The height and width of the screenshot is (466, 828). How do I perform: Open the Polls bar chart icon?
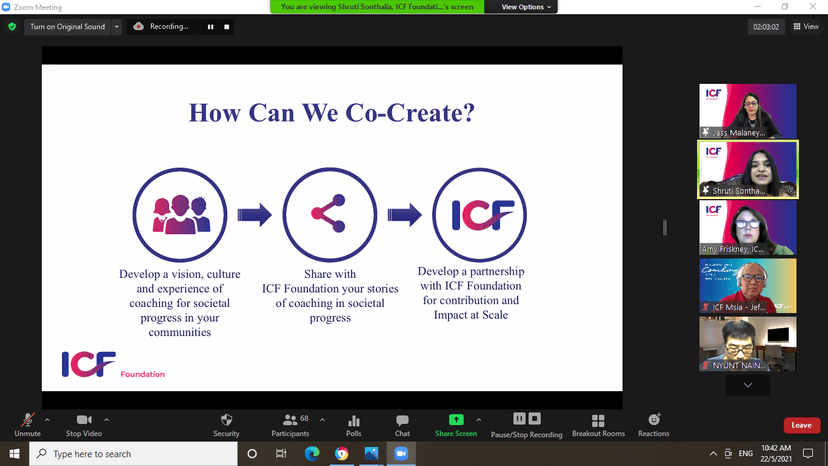point(354,425)
